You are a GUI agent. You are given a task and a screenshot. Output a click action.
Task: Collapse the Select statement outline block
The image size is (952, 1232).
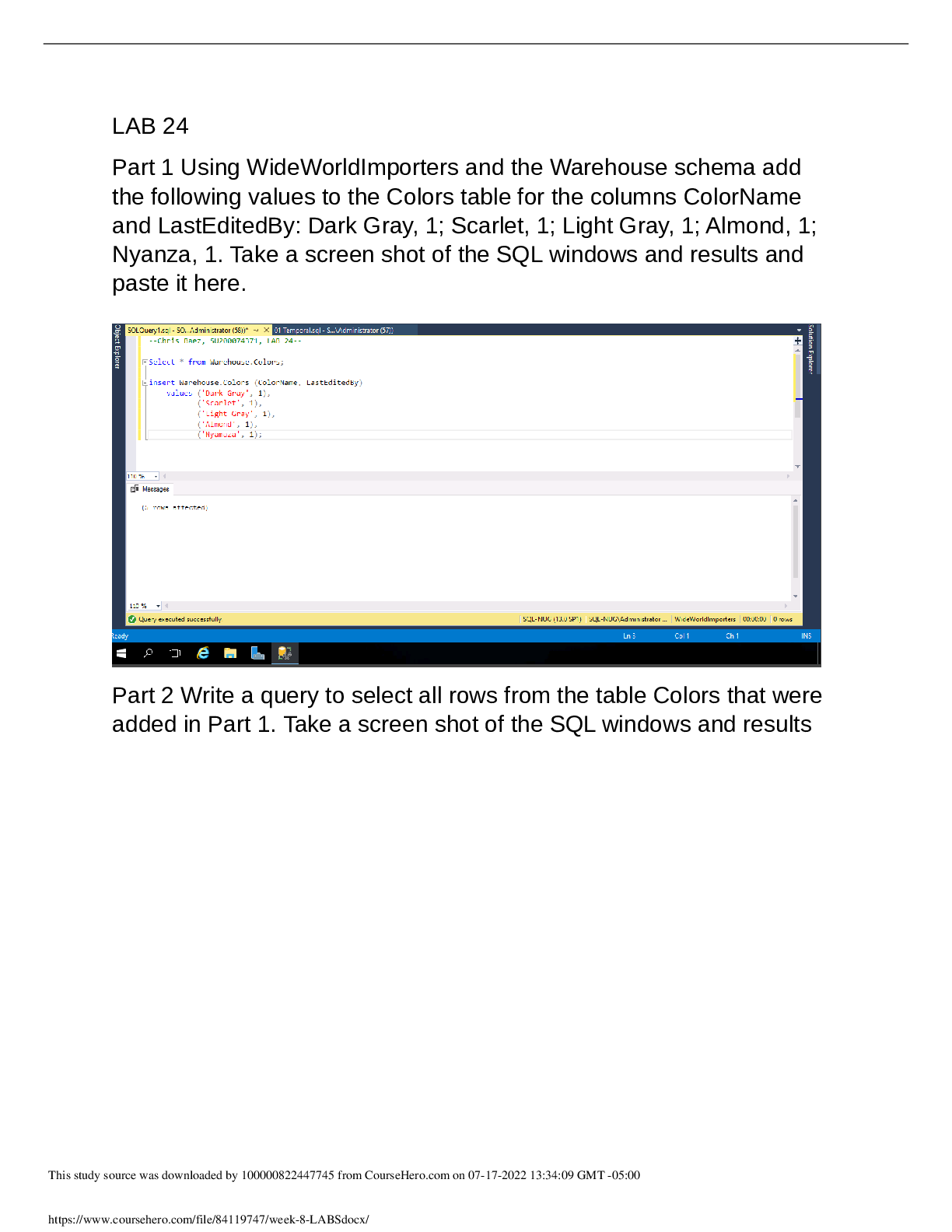(145, 362)
